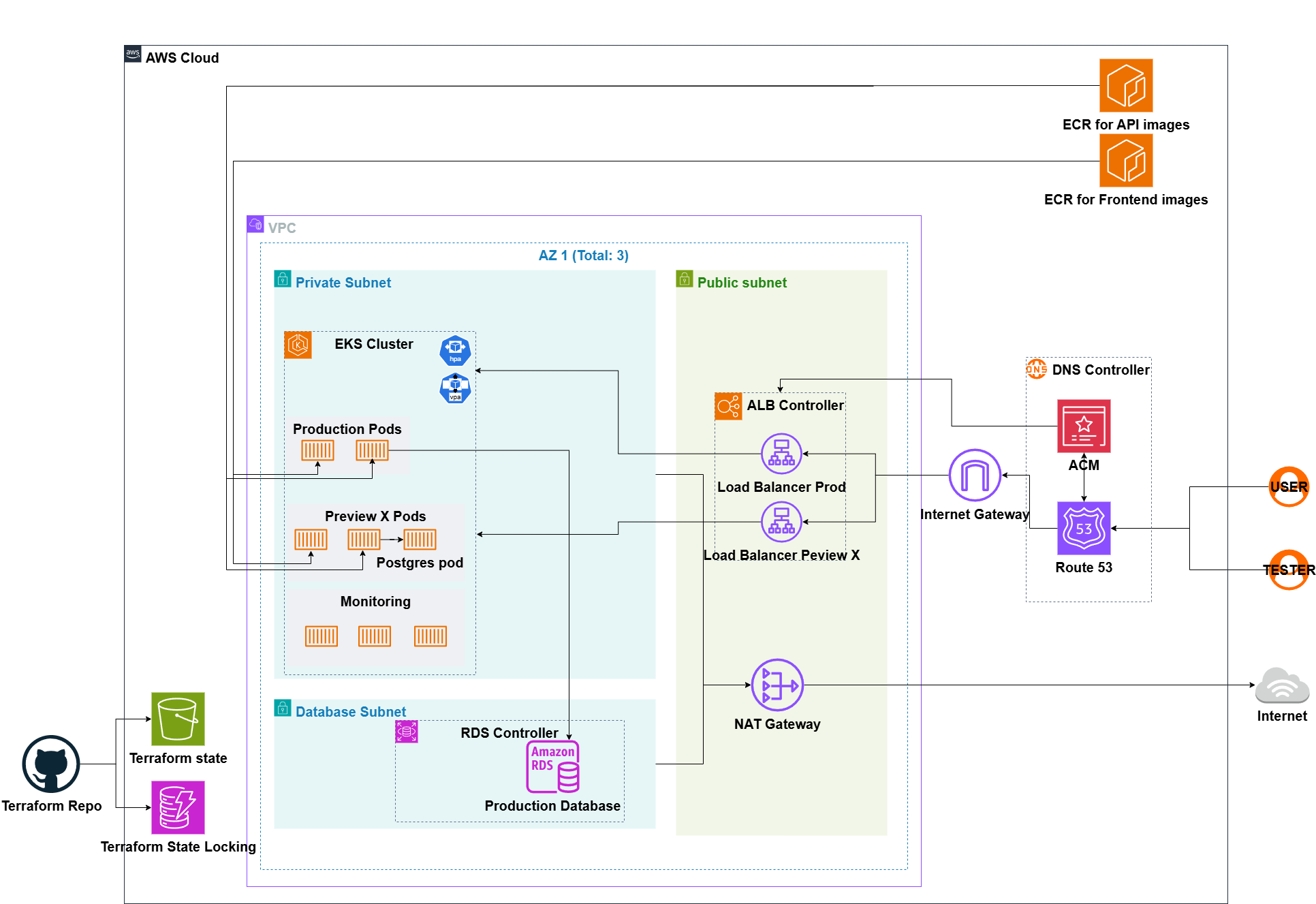Click the Route 53 icon
Image resolution: width=1316 pixels, height=904 pixels.
pyautogui.click(x=1083, y=528)
